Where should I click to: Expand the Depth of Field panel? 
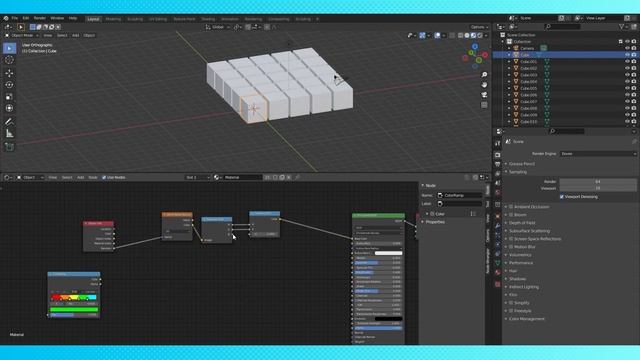pyautogui.click(x=522, y=223)
